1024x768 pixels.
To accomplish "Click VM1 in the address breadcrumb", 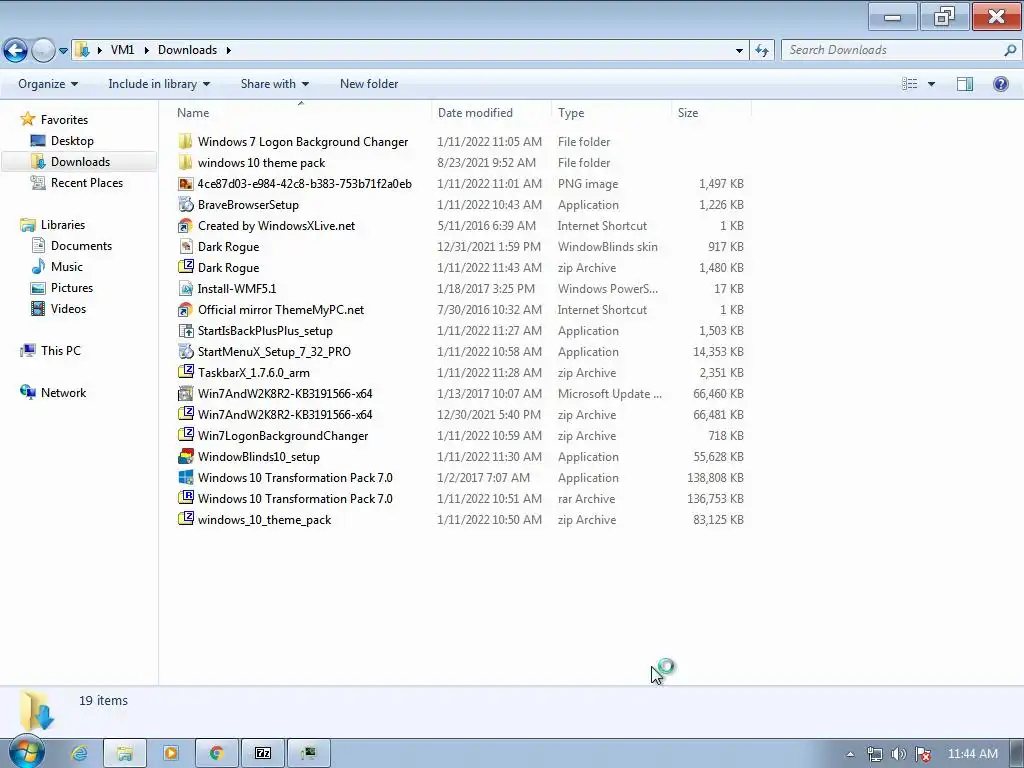I will (x=122, y=50).
